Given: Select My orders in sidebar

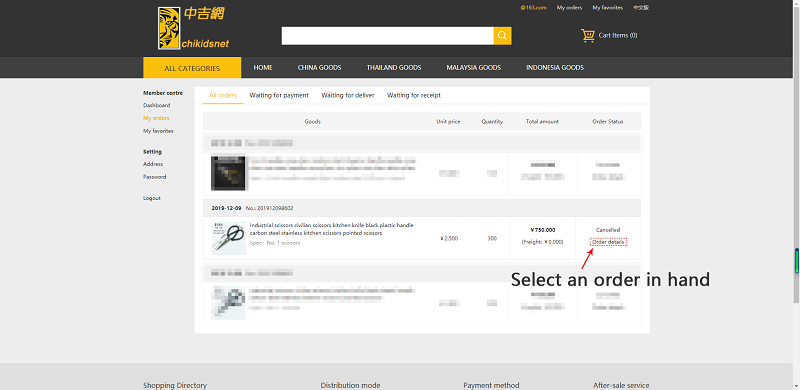Looking at the screenshot, I should (x=156, y=118).
